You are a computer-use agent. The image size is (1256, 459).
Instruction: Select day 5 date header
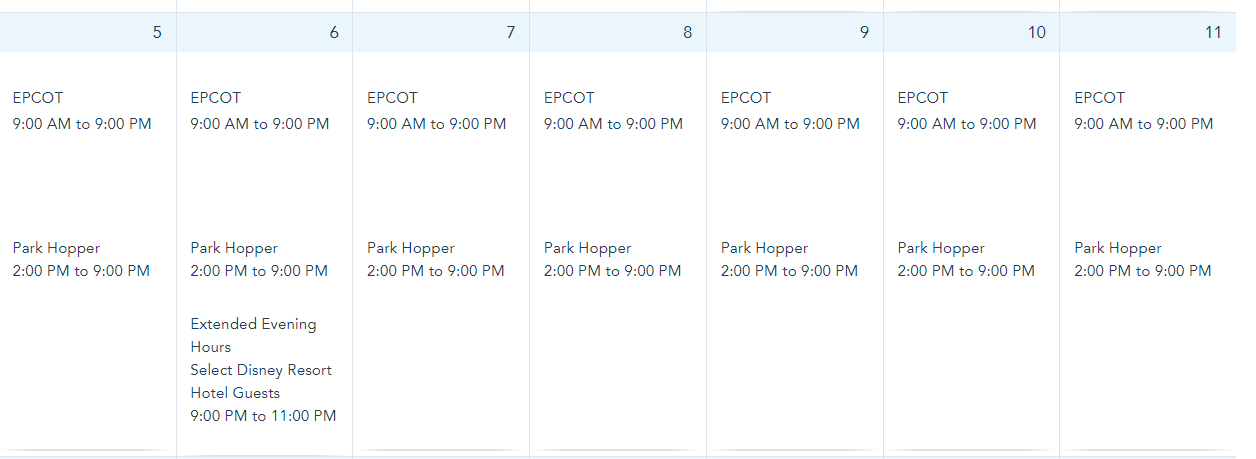click(x=156, y=32)
